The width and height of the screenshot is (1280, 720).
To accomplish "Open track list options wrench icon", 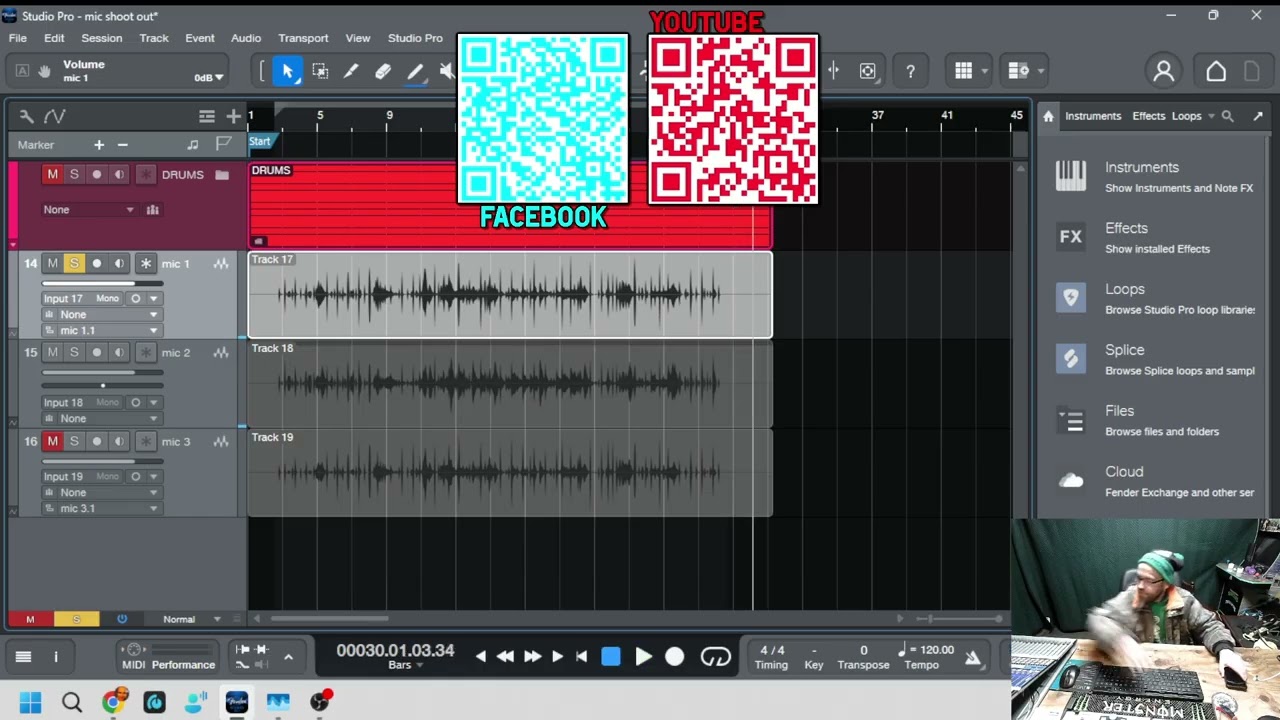I will click(27, 116).
